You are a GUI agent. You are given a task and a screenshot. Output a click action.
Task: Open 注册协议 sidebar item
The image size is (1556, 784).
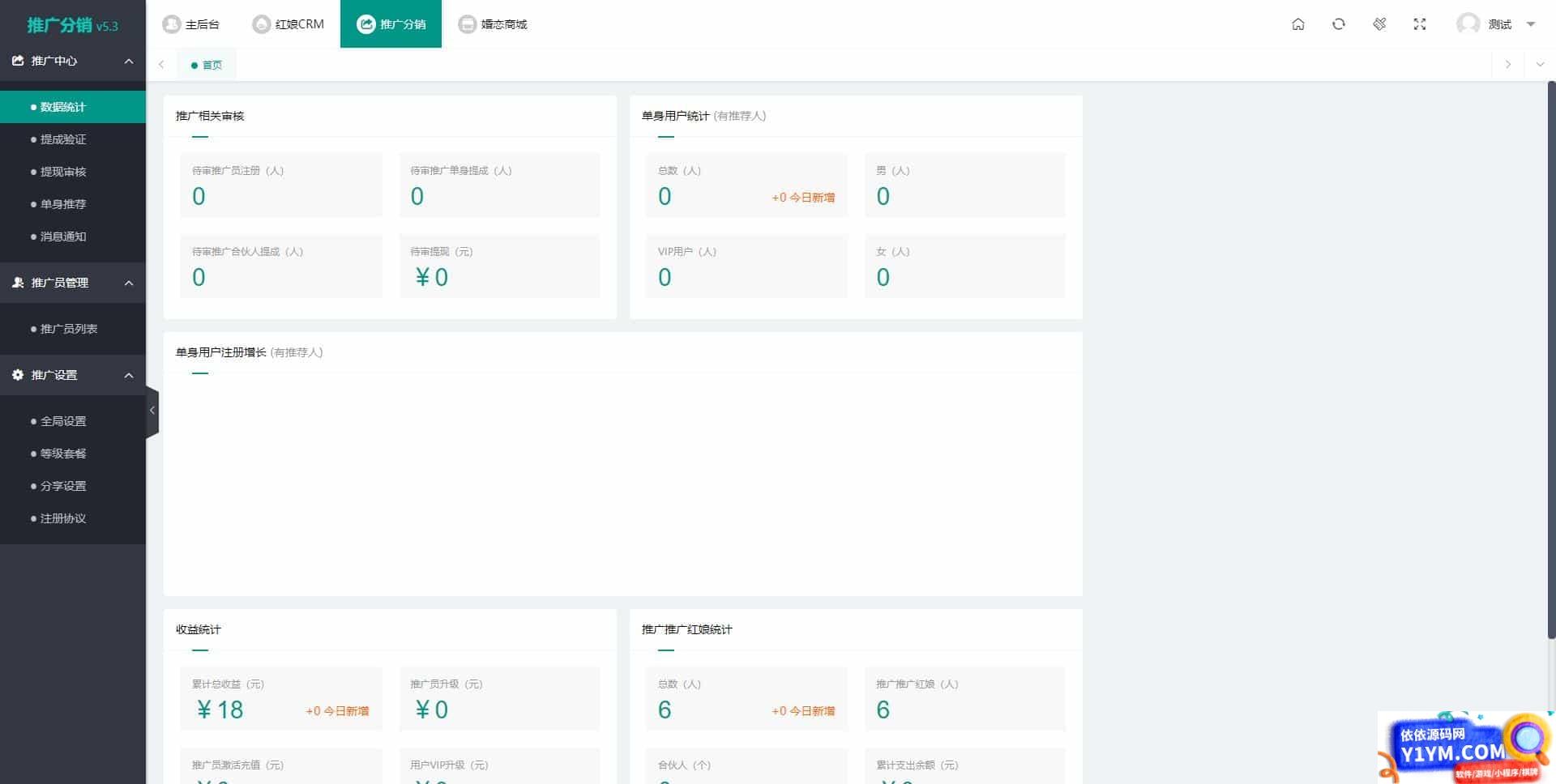pos(73,518)
